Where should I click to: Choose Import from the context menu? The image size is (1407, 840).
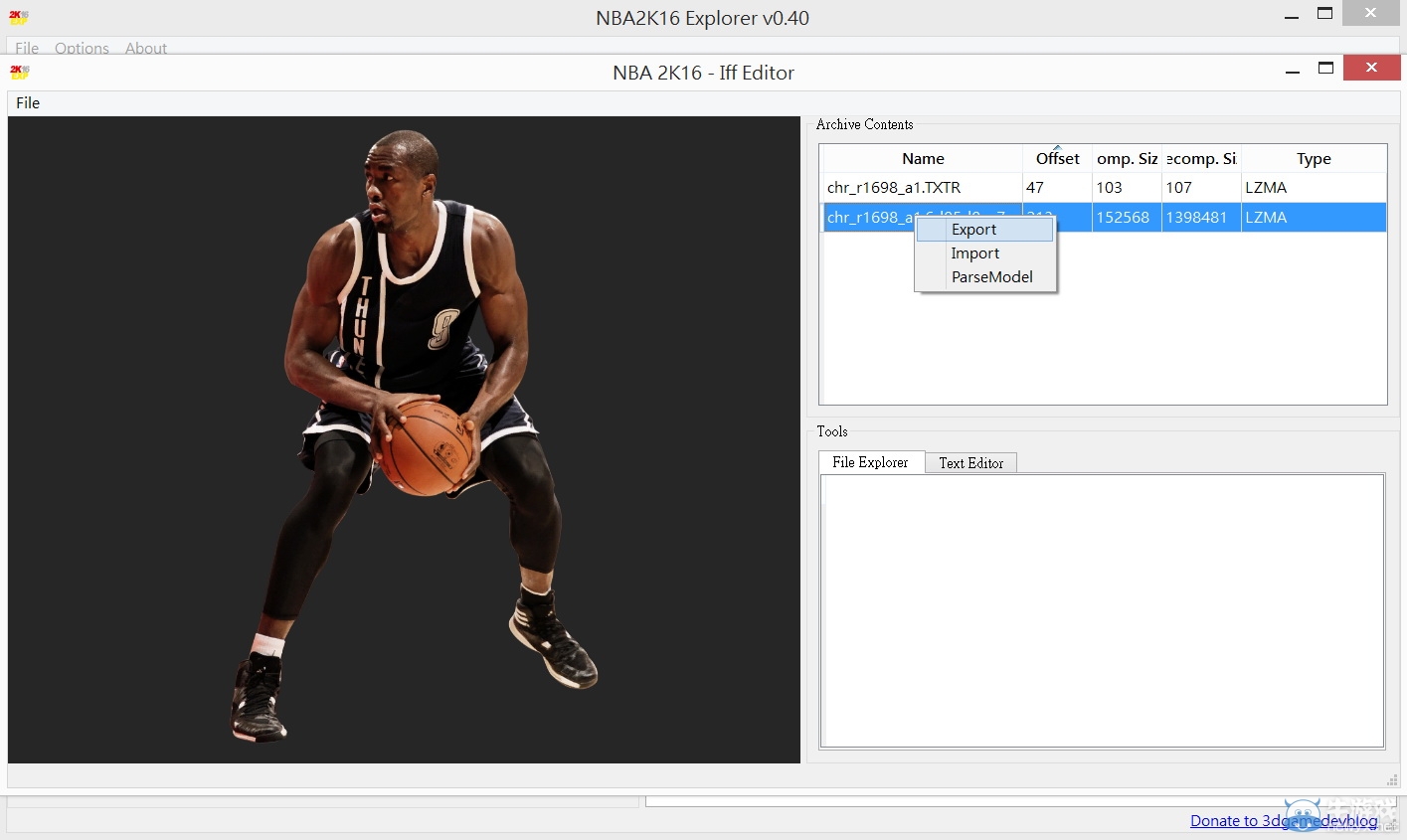tap(984, 253)
